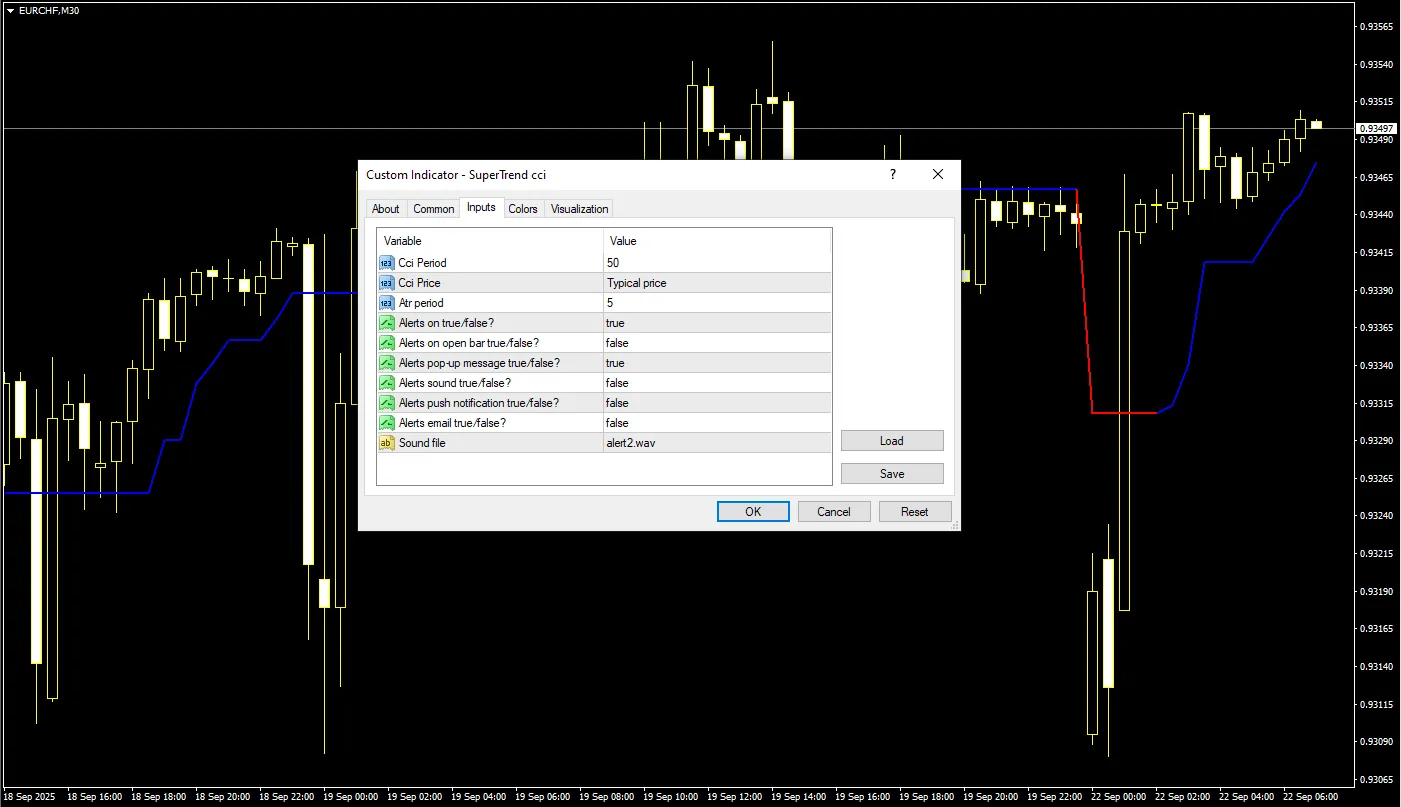Click the 'Alerts email true/false?' label
Screen dimensions: 1401x807
[452, 423]
